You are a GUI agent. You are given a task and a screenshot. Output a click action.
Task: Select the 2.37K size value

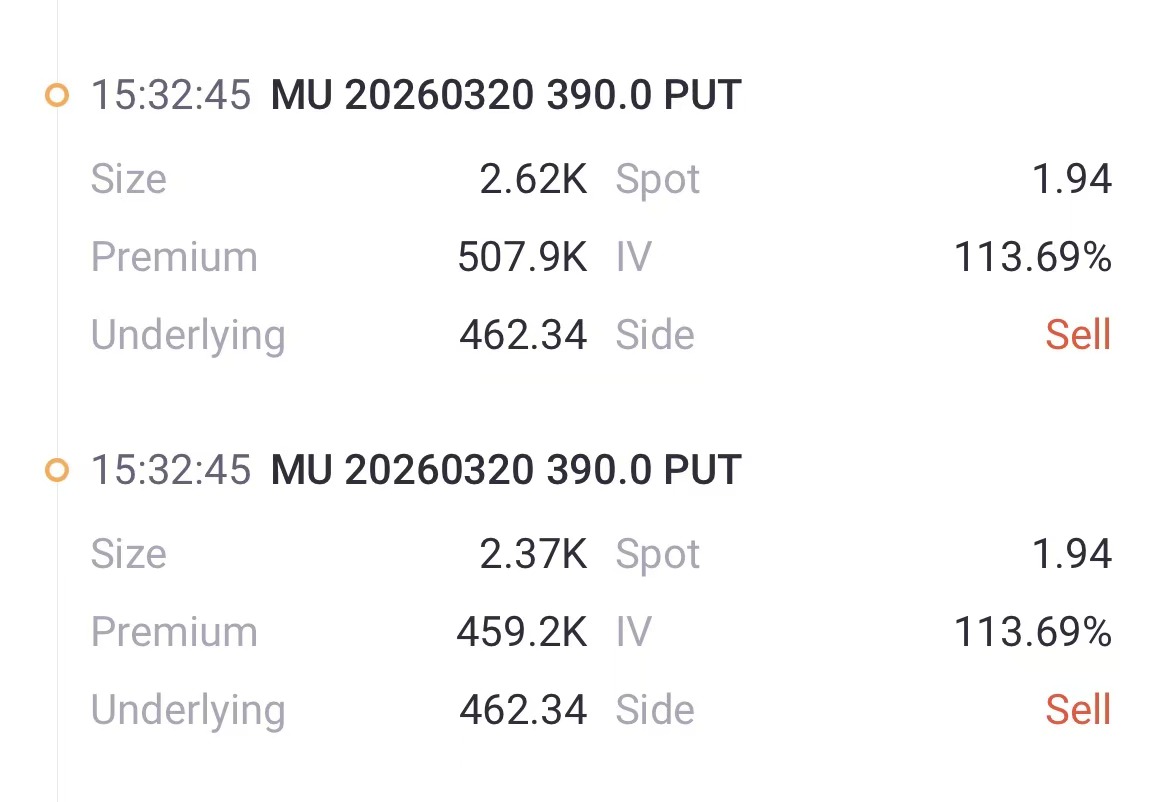coord(533,554)
